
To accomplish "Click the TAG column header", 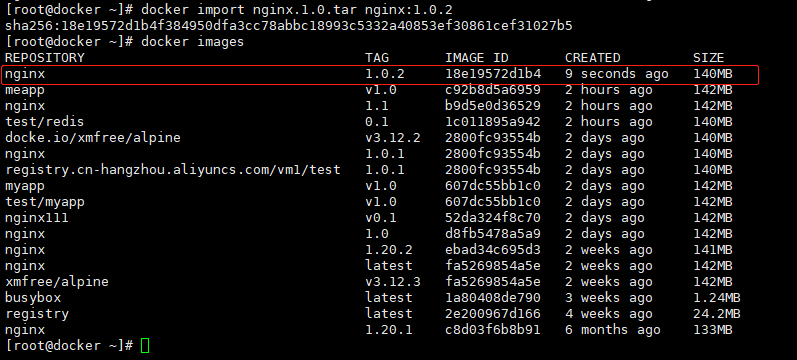I will (377, 57).
